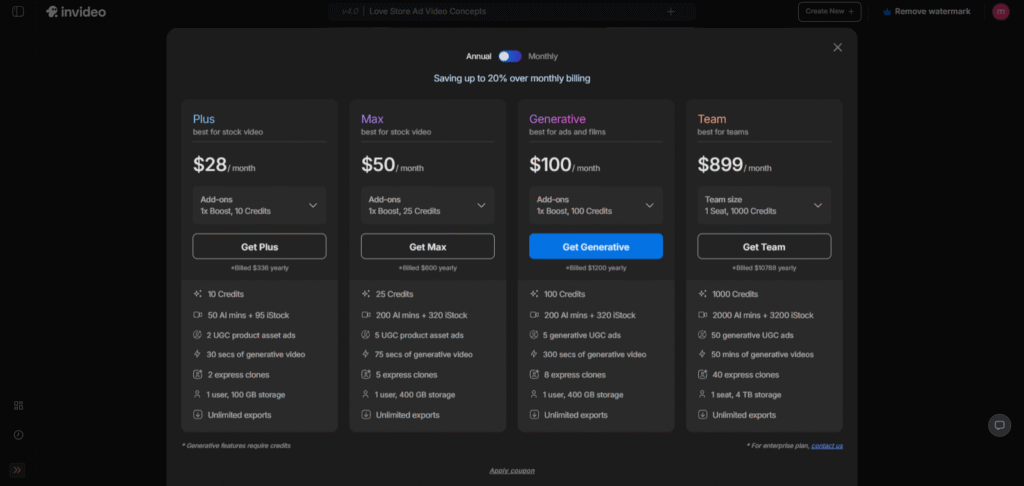1024x486 pixels.
Task: Select the Annual billing option
Action: 478,56
